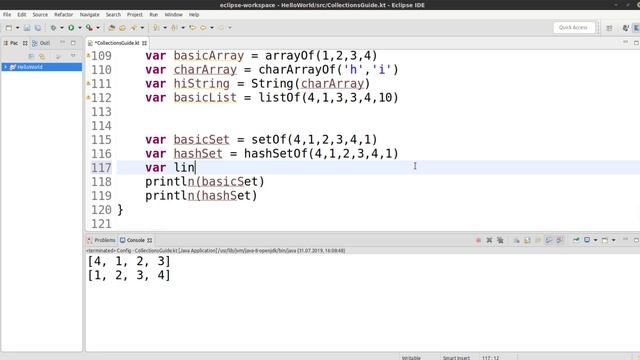Image resolution: width=640 pixels, height=360 pixels.
Task: Open the Help menu
Action: tap(194, 14)
